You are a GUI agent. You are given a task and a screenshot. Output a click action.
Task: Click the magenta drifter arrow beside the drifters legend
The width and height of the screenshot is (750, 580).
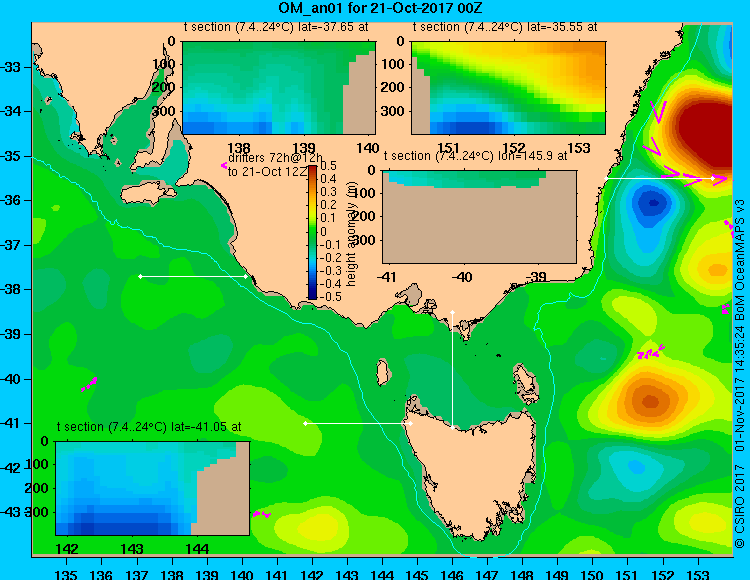[224, 165]
